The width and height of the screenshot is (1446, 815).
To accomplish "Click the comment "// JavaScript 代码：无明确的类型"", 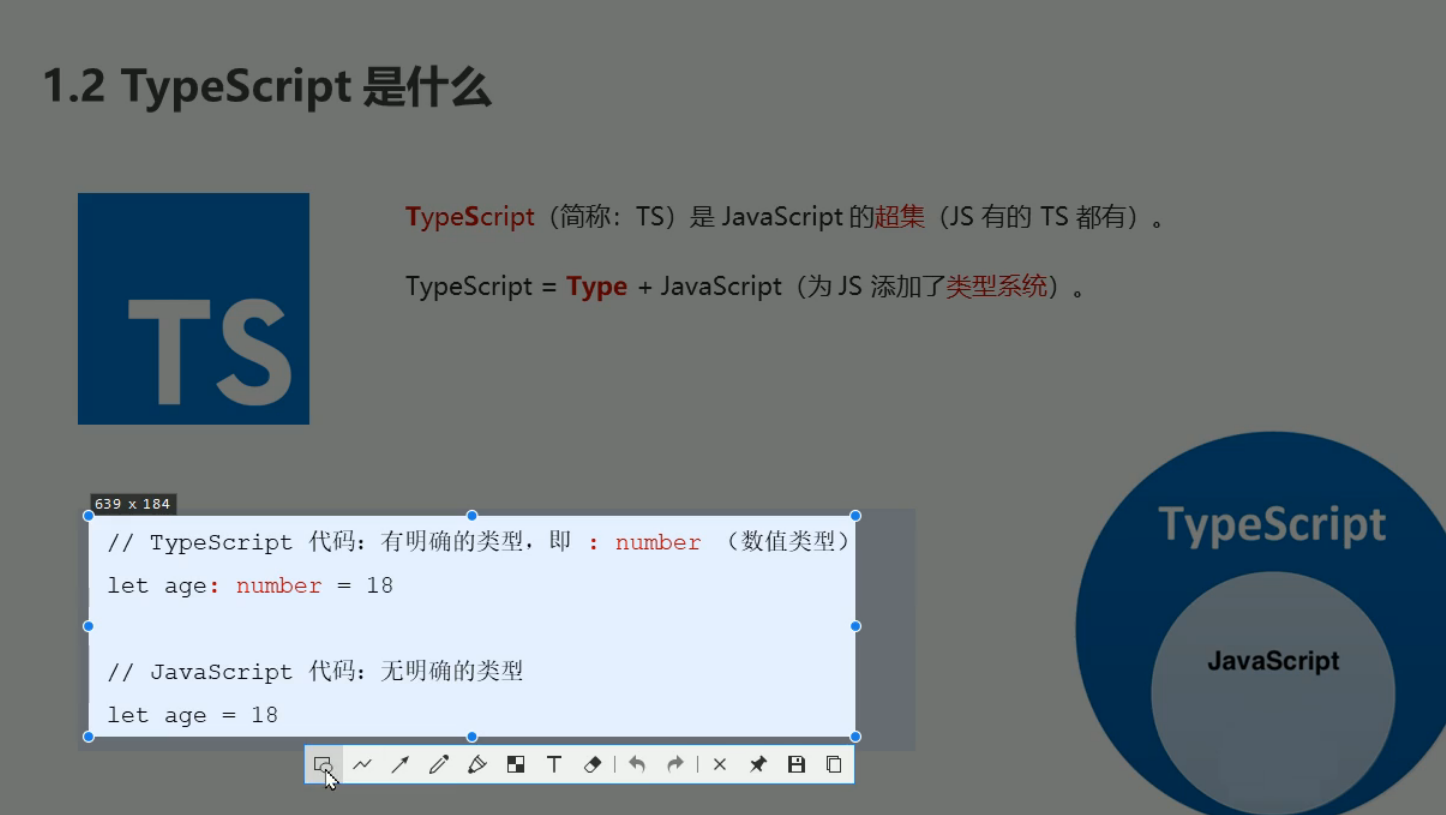I will coord(315,671).
